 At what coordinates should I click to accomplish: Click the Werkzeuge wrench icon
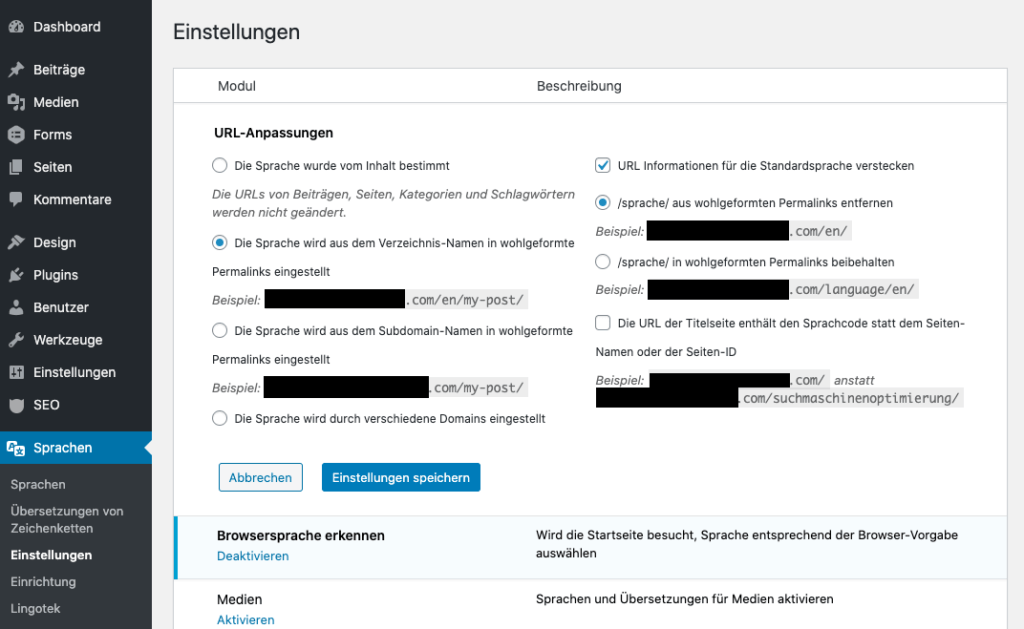click(16, 340)
